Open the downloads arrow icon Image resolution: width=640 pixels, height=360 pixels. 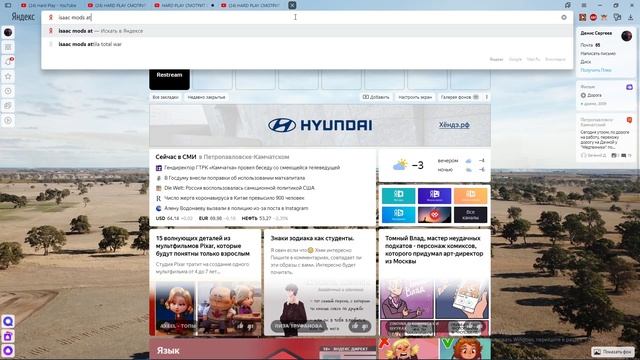point(631,17)
